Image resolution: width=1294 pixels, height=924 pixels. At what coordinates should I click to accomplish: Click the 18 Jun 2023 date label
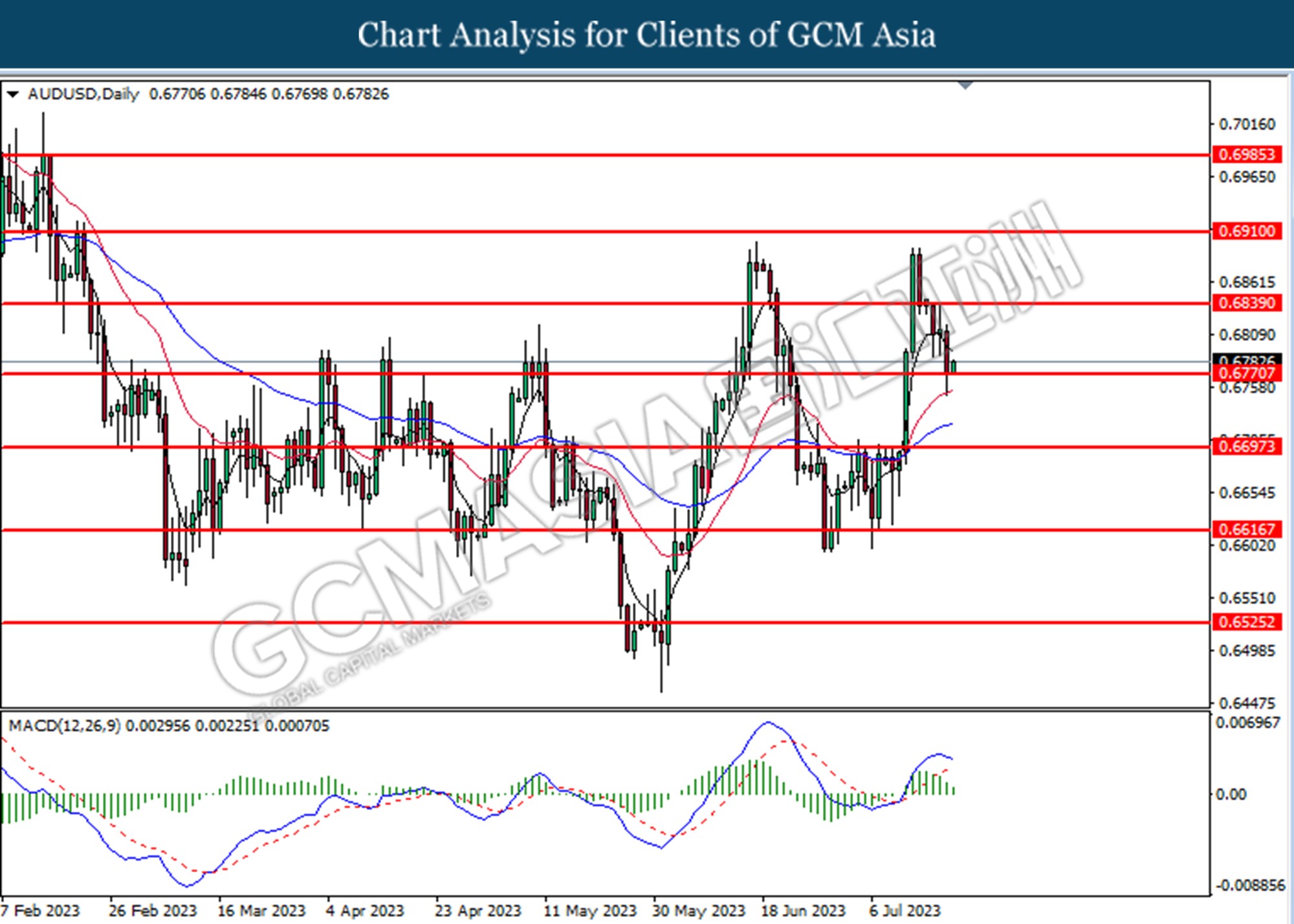[x=803, y=911]
